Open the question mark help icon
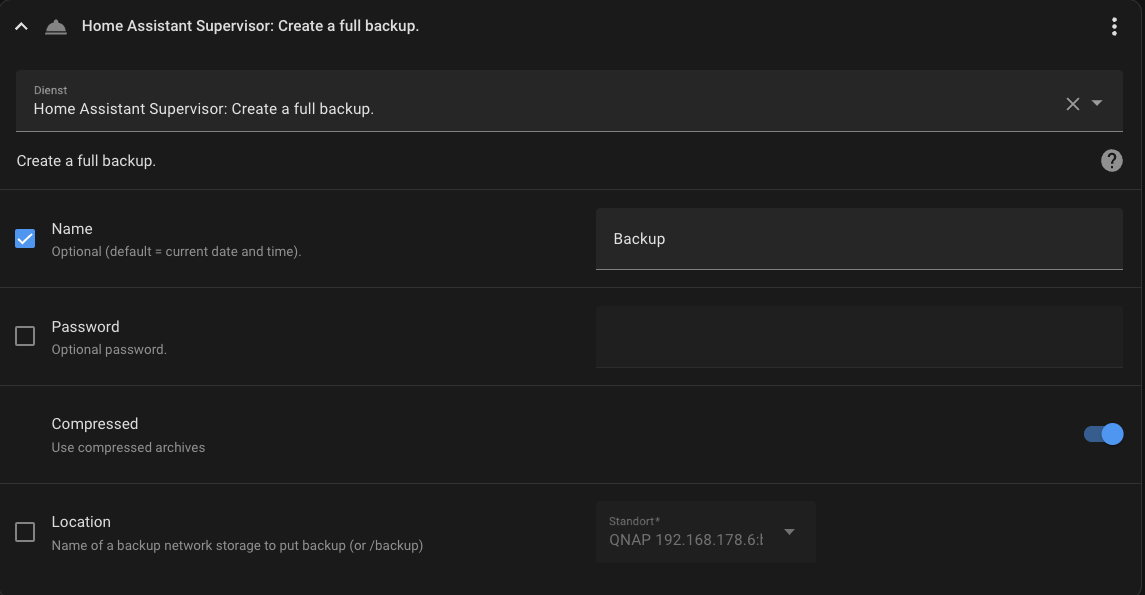The height and width of the screenshot is (595, 1145). (1111, 160)
